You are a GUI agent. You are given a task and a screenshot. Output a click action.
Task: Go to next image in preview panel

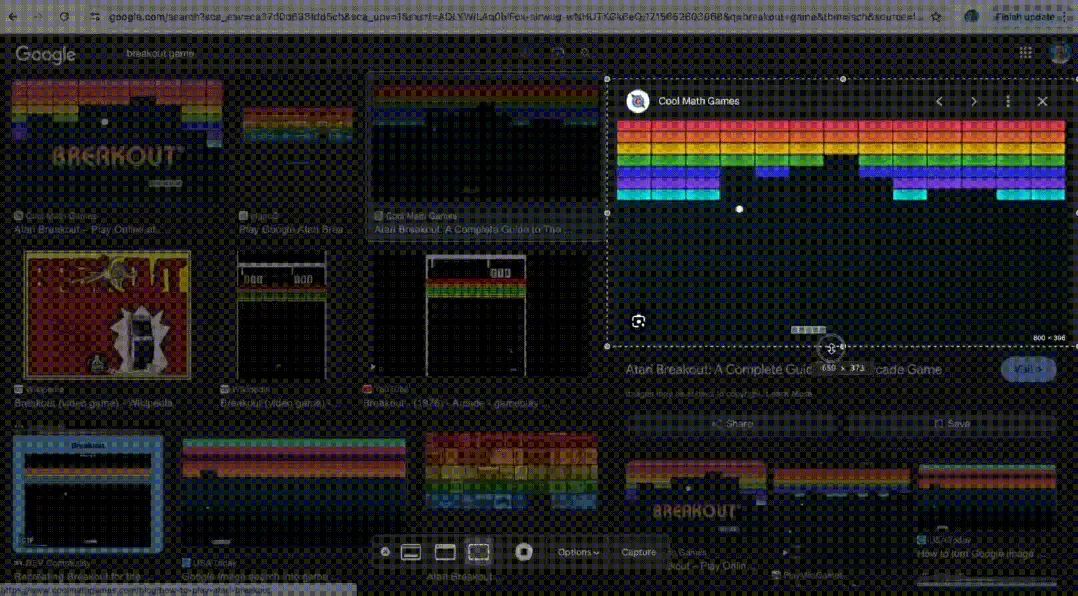974,101
